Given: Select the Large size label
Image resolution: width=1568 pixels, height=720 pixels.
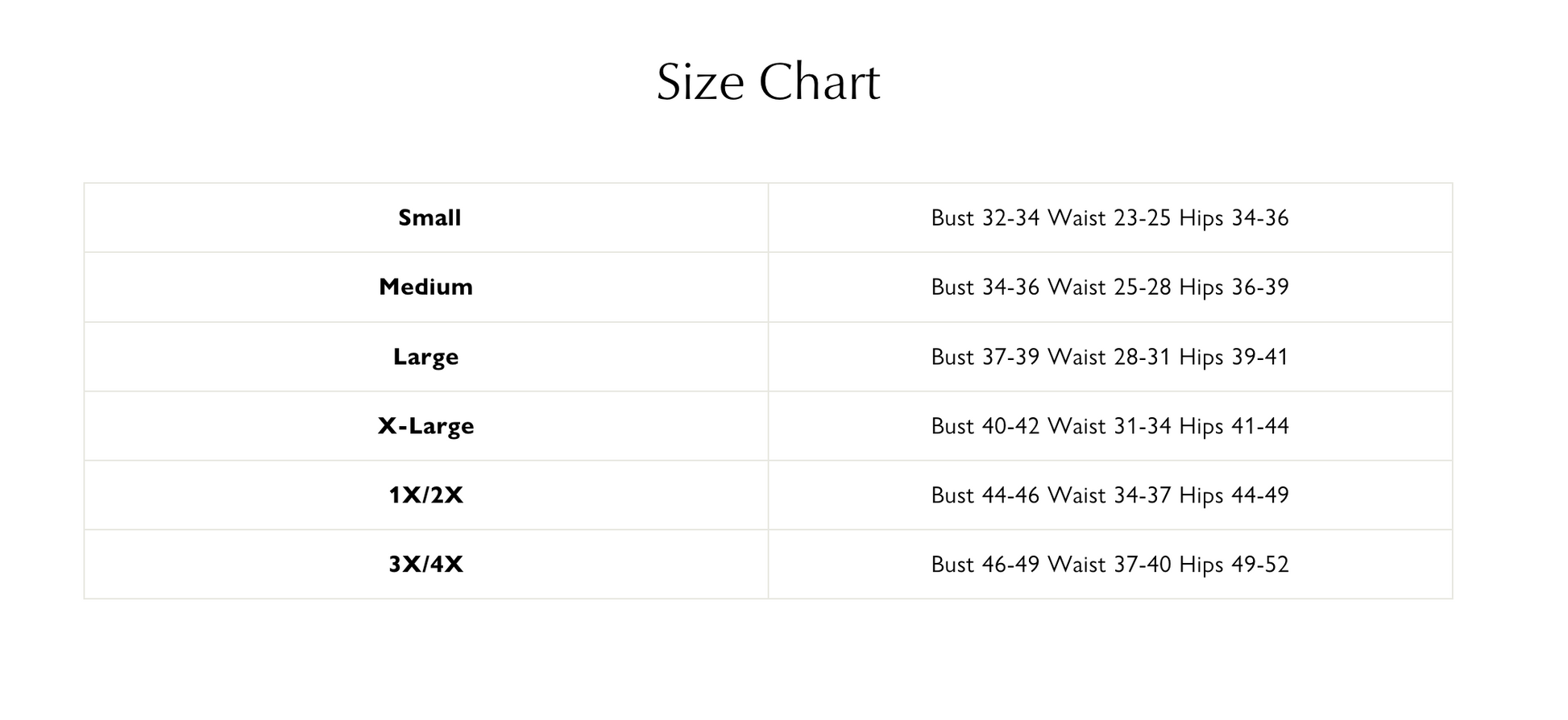Looking at the screenshot, I should 425,357.
